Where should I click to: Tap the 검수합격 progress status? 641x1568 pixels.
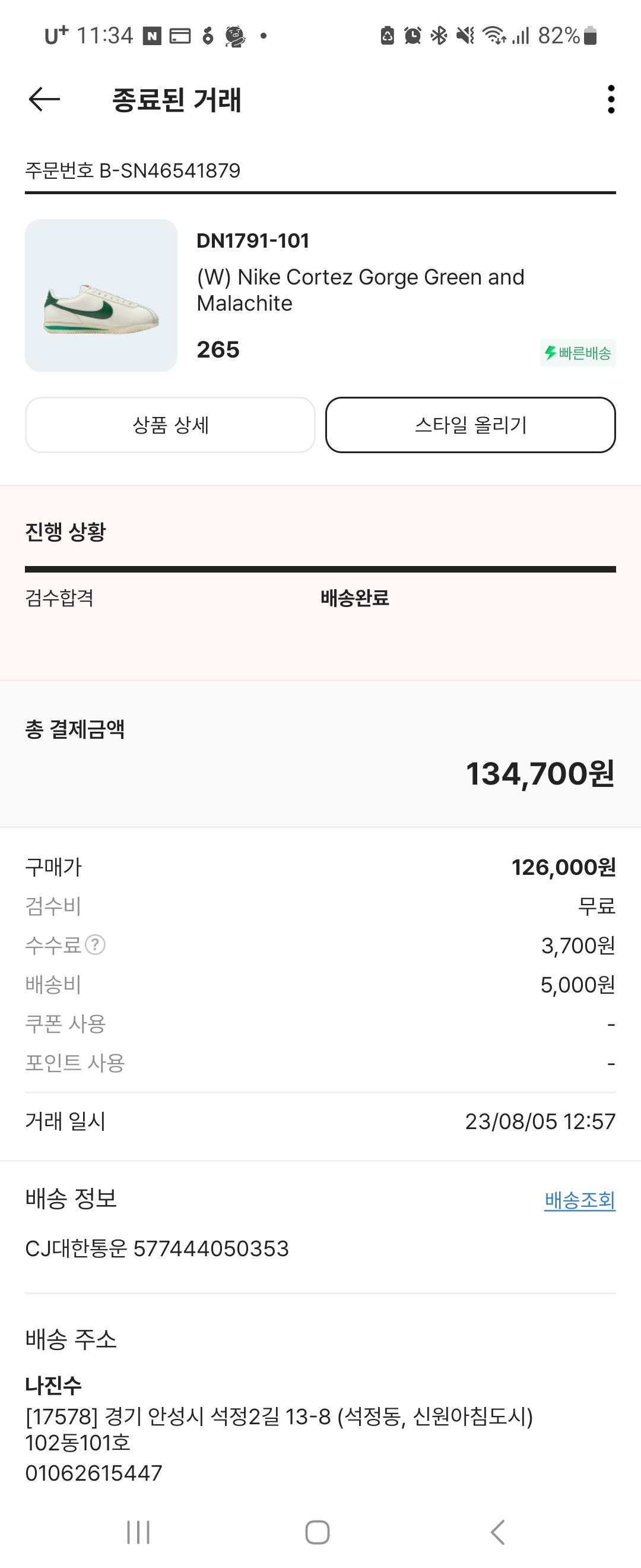pos(59,598)
